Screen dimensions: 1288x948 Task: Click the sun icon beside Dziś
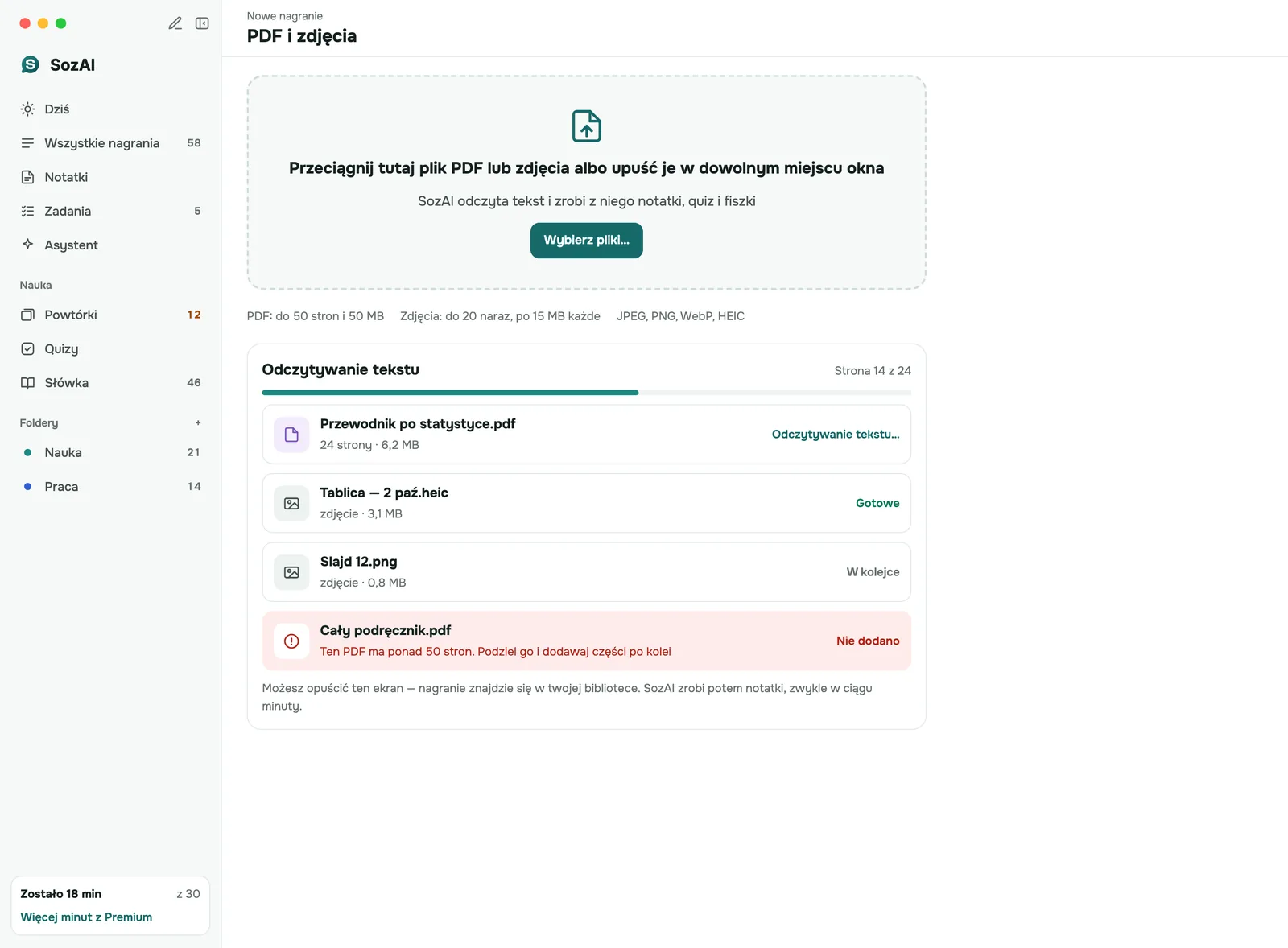[27, 109]
